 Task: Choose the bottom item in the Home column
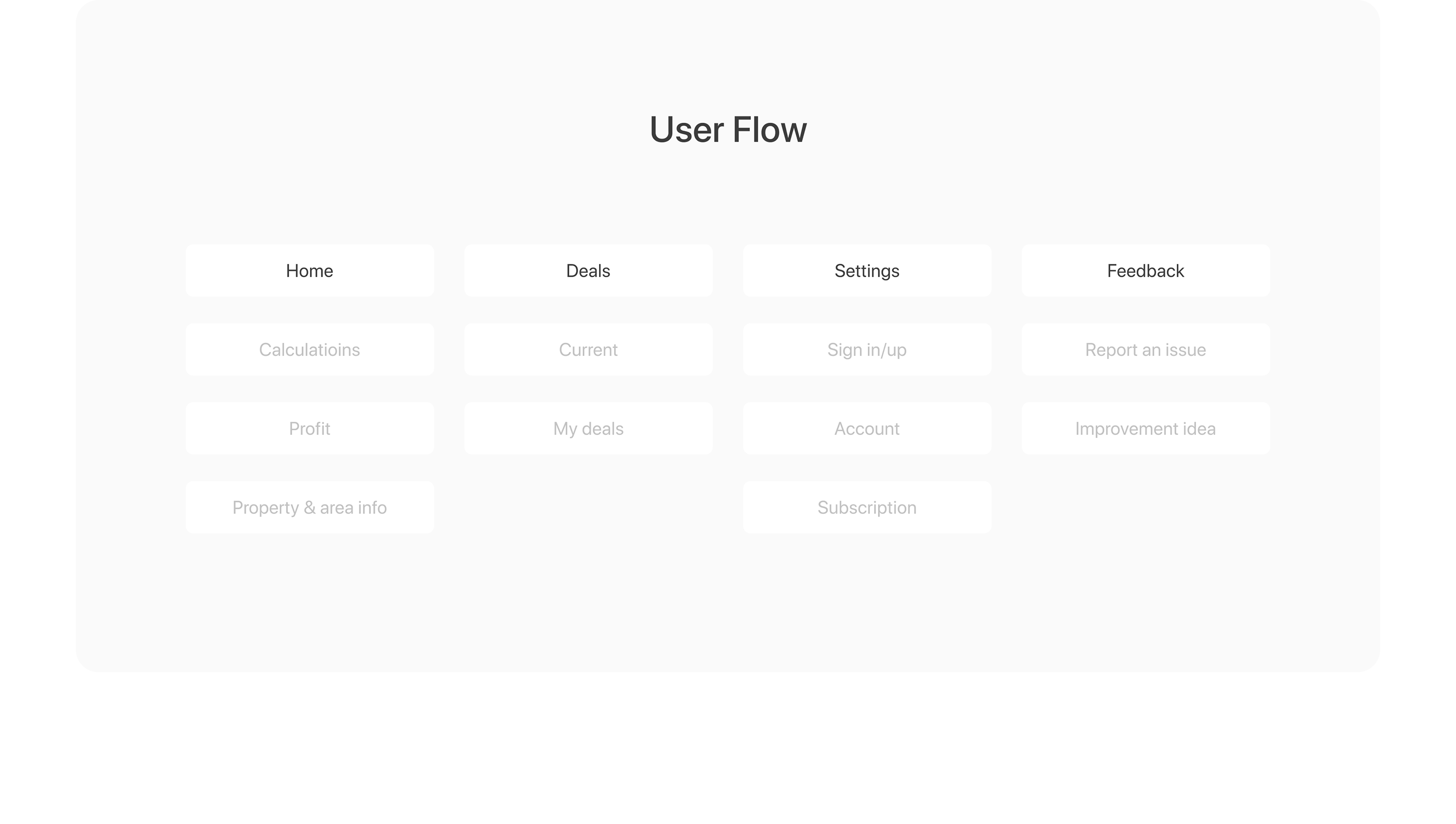(x=309, y=508)
